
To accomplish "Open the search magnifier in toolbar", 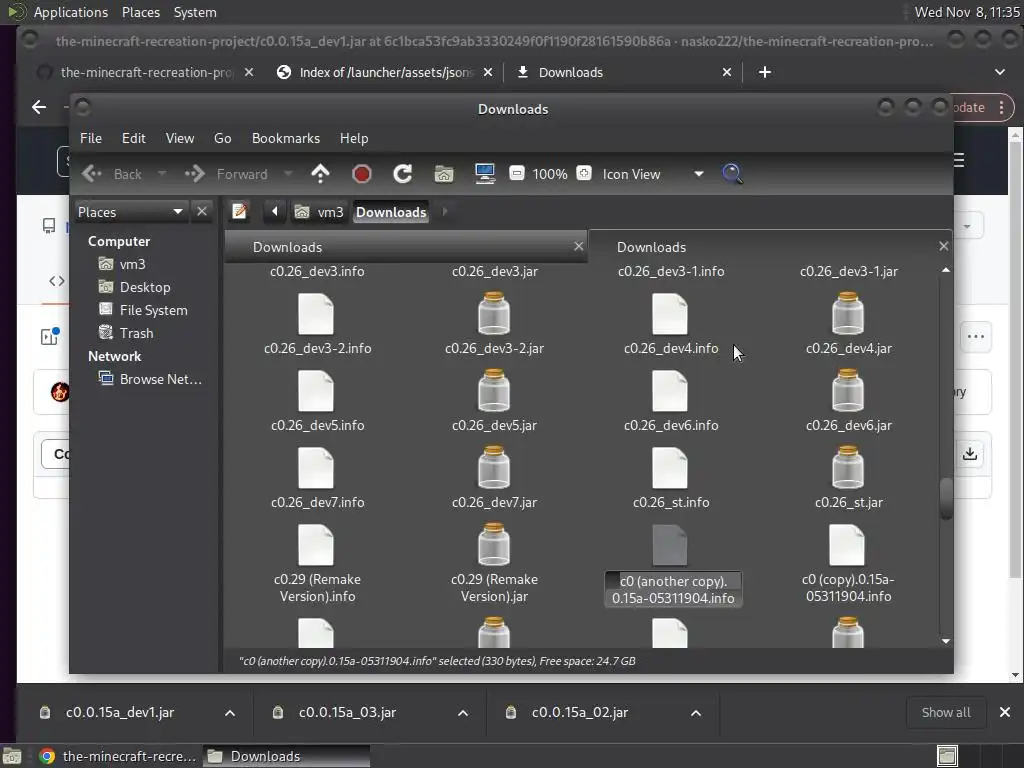I will coord(732,174).
